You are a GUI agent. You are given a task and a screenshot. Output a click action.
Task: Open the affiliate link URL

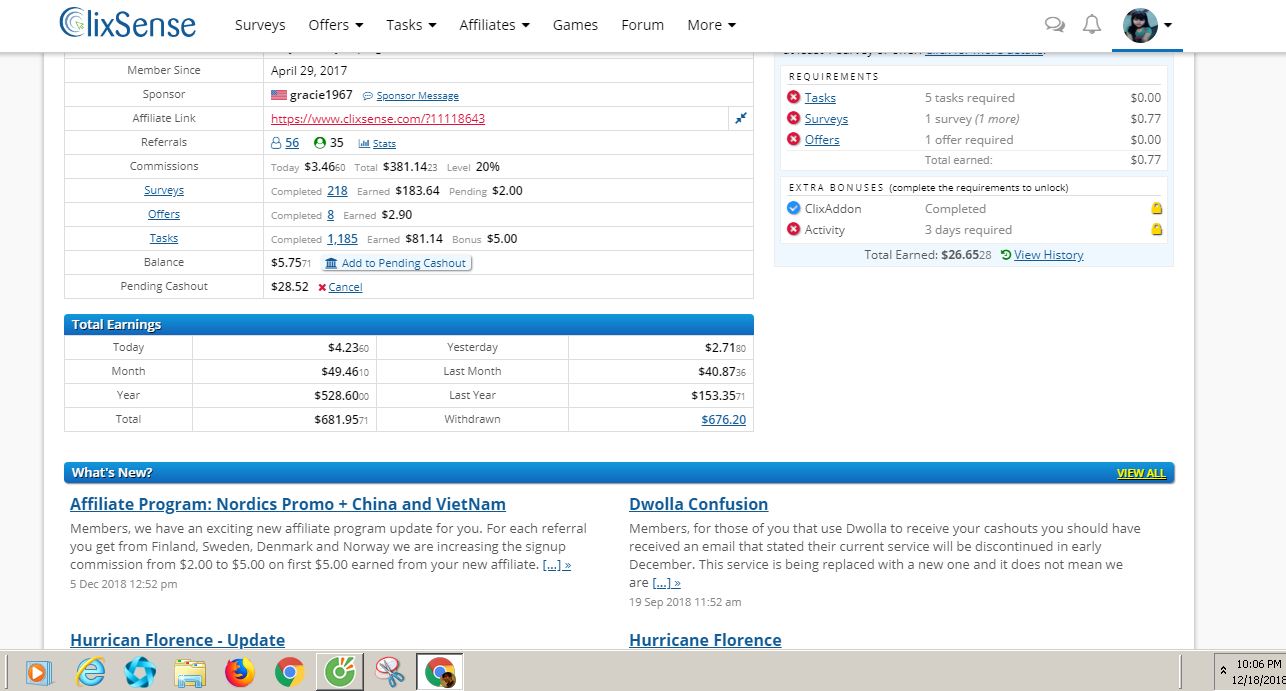pyautogui.click(x=378, y=118)
